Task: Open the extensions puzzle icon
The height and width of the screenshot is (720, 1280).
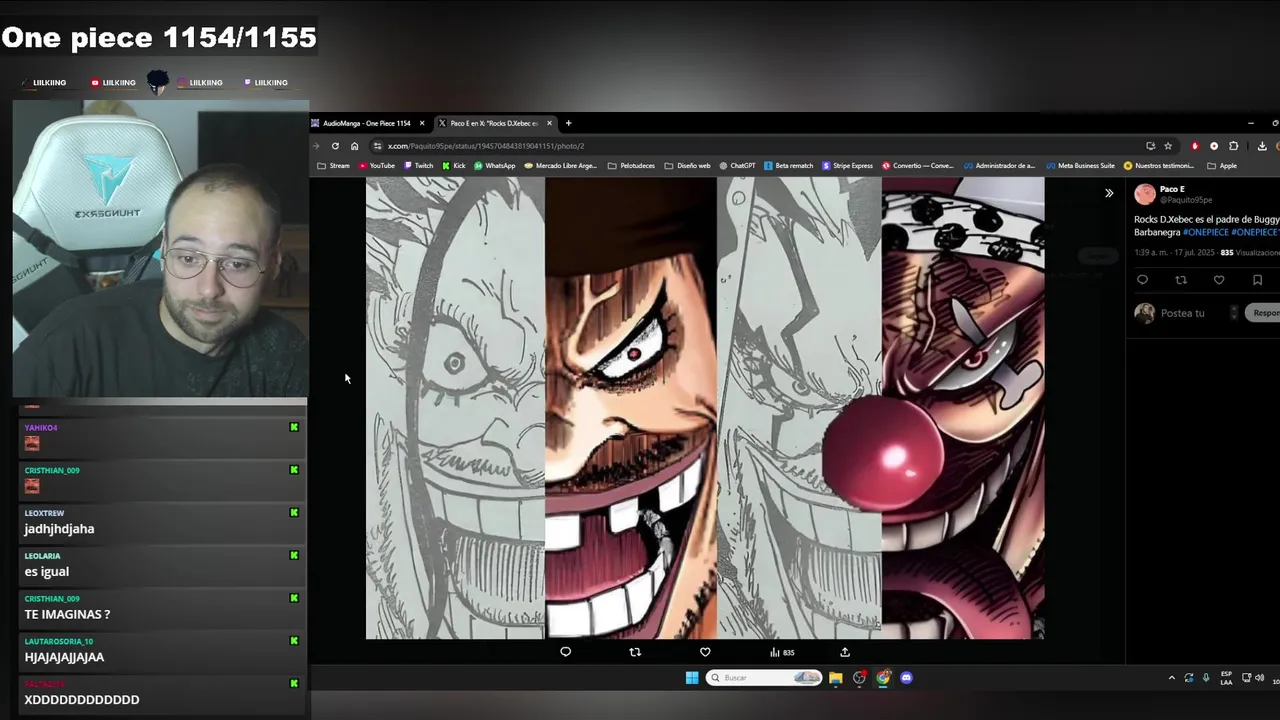Action: (x=1233, y=146)
